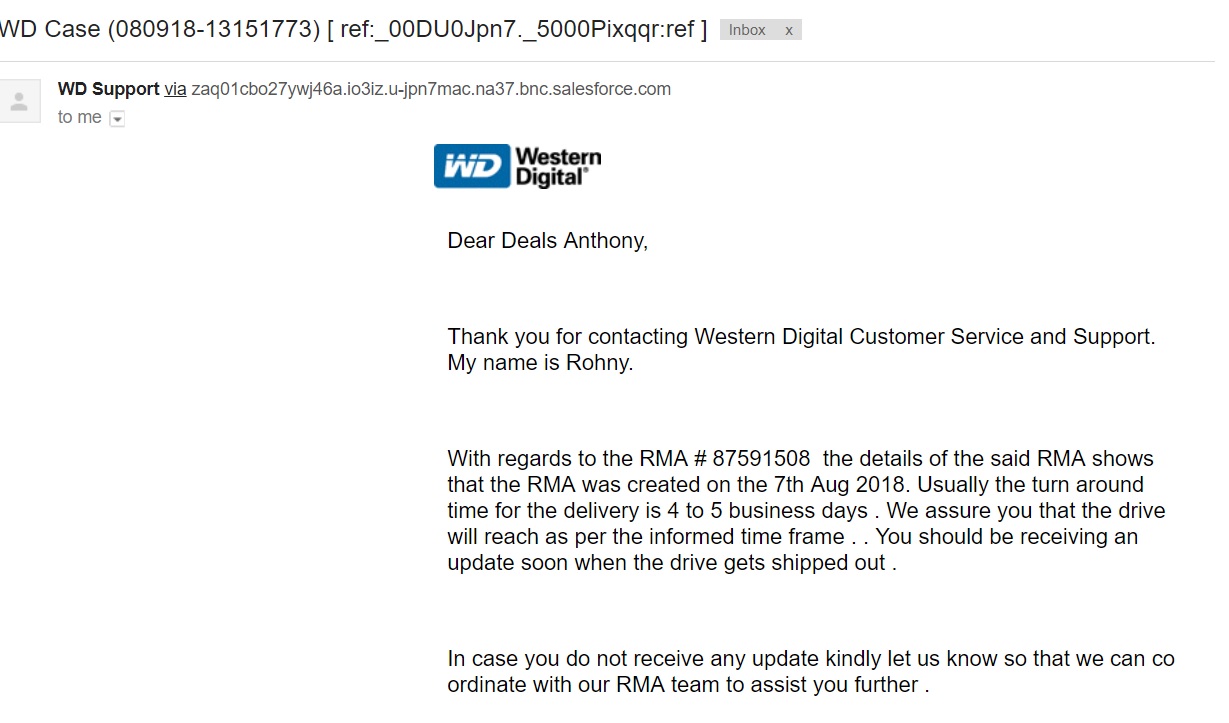1229x723 pixels.
Task: Open the sender's avatar profile icon
Action: tap(19, 101)
